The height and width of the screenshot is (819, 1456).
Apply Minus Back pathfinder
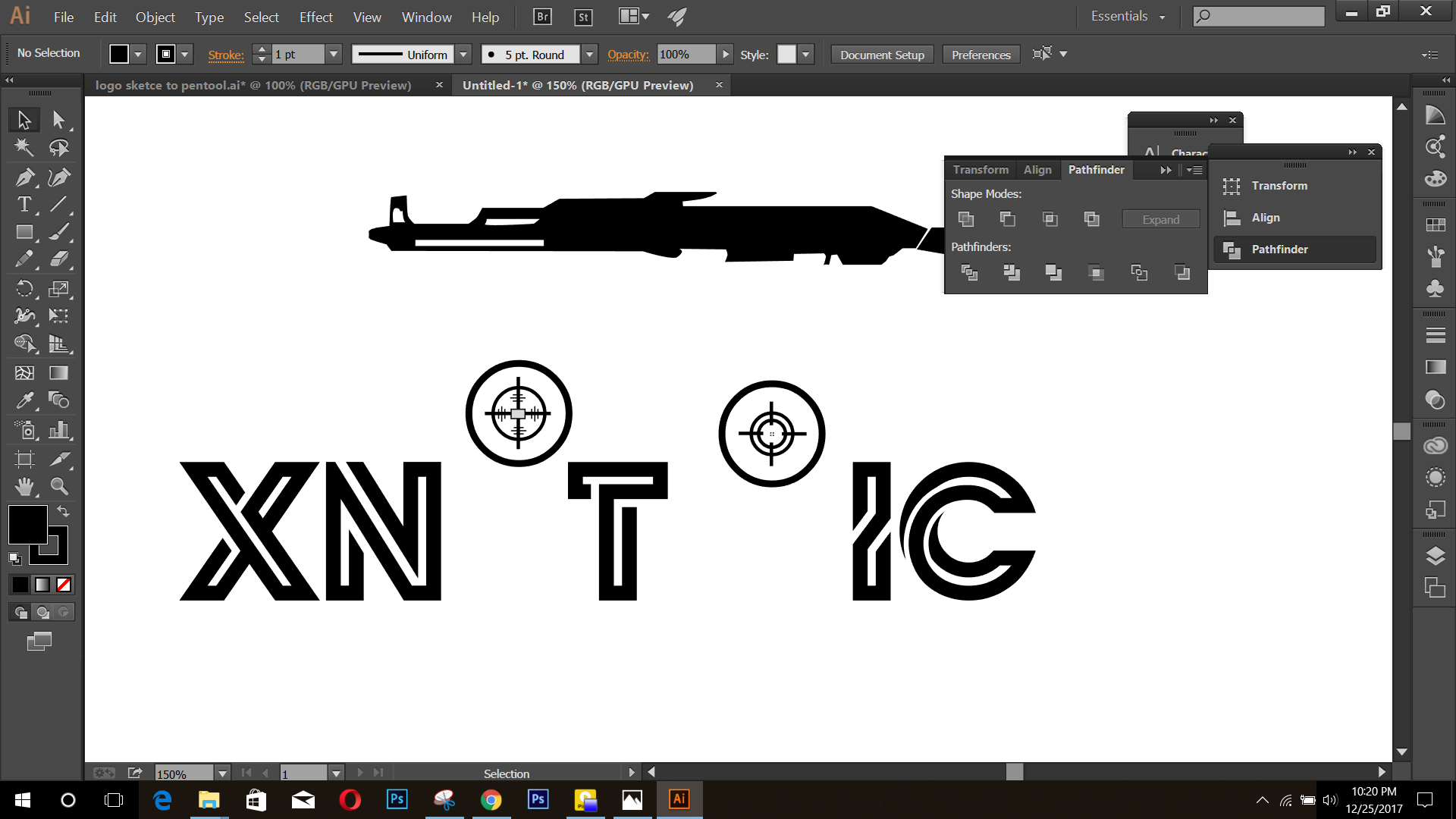(1182, 272)
